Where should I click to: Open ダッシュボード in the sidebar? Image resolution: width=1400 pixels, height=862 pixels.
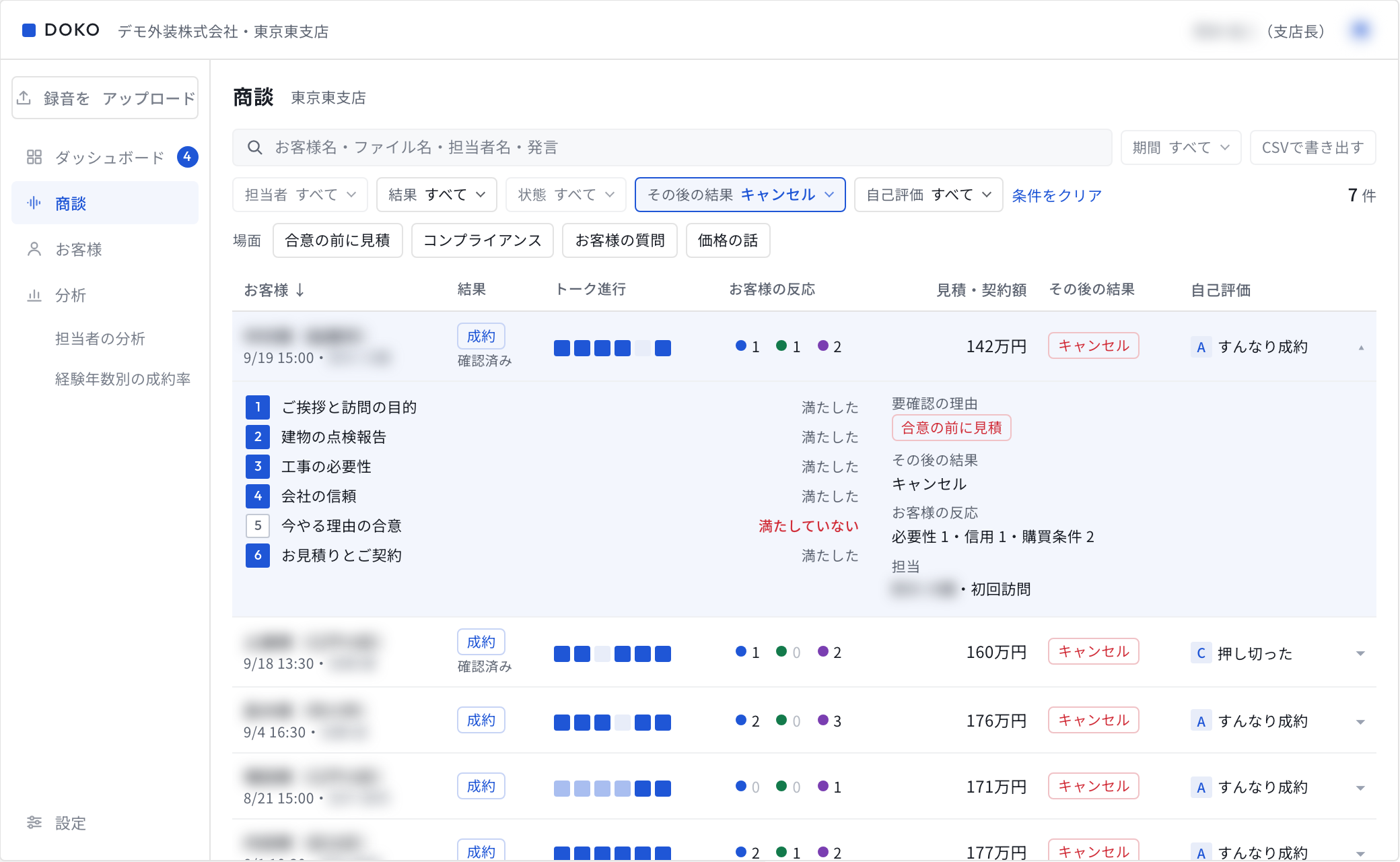(105, 157)
